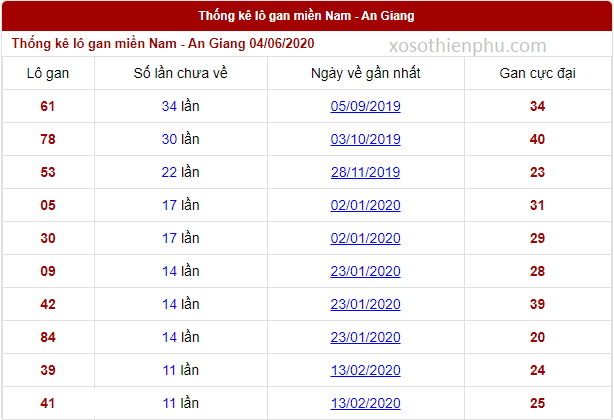Open 02/01/2020 link in row 05
This screenshot has height=420, width=614.
[365, 205]
